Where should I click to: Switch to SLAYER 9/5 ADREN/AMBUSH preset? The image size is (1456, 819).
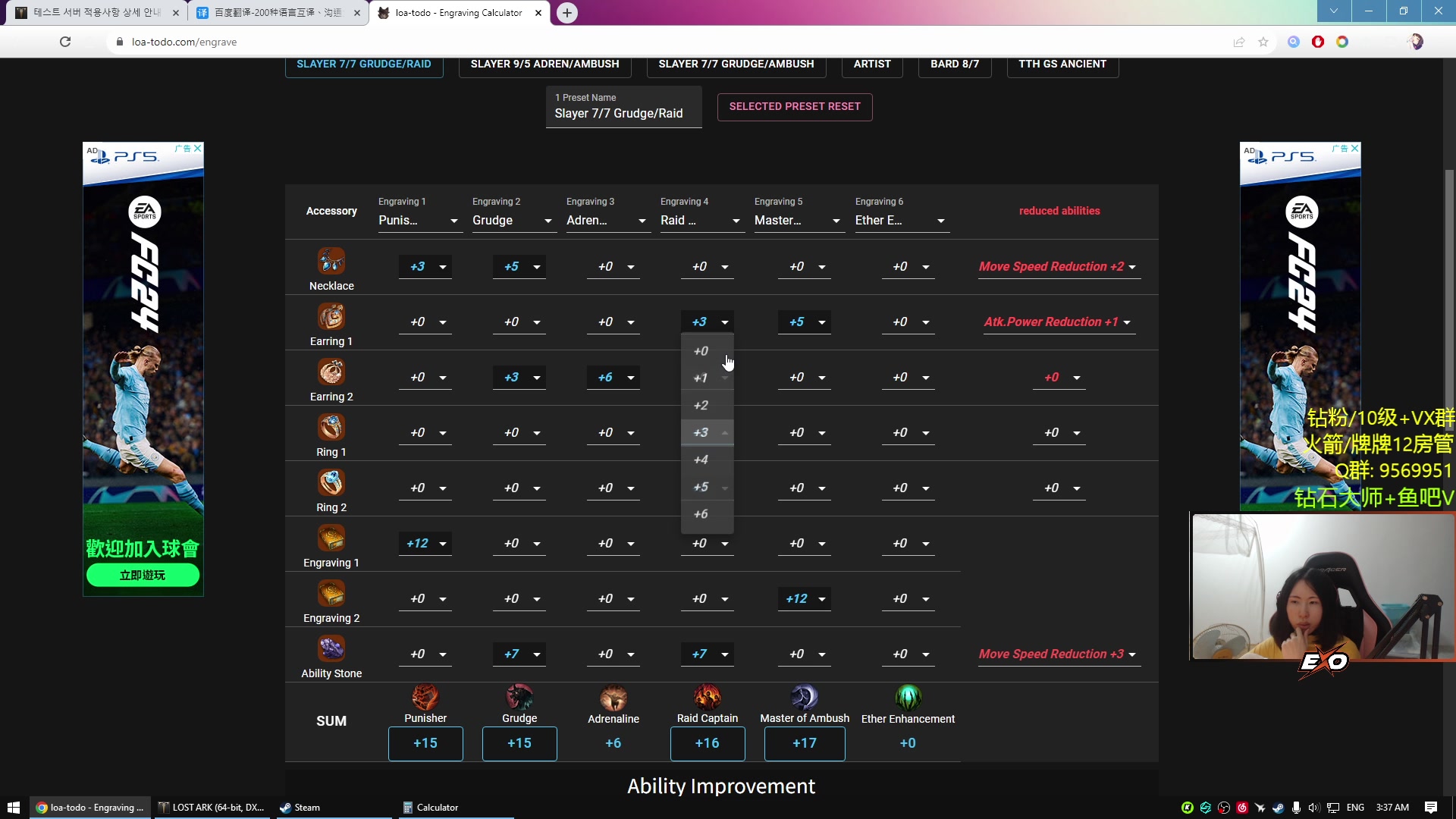coord(544,64)
